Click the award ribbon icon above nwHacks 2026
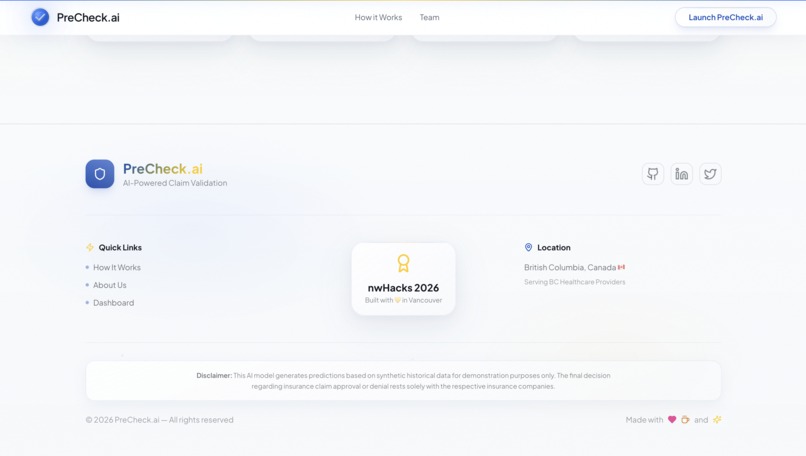This screenshot has width=806, height=456. click(x=404, y=263)
